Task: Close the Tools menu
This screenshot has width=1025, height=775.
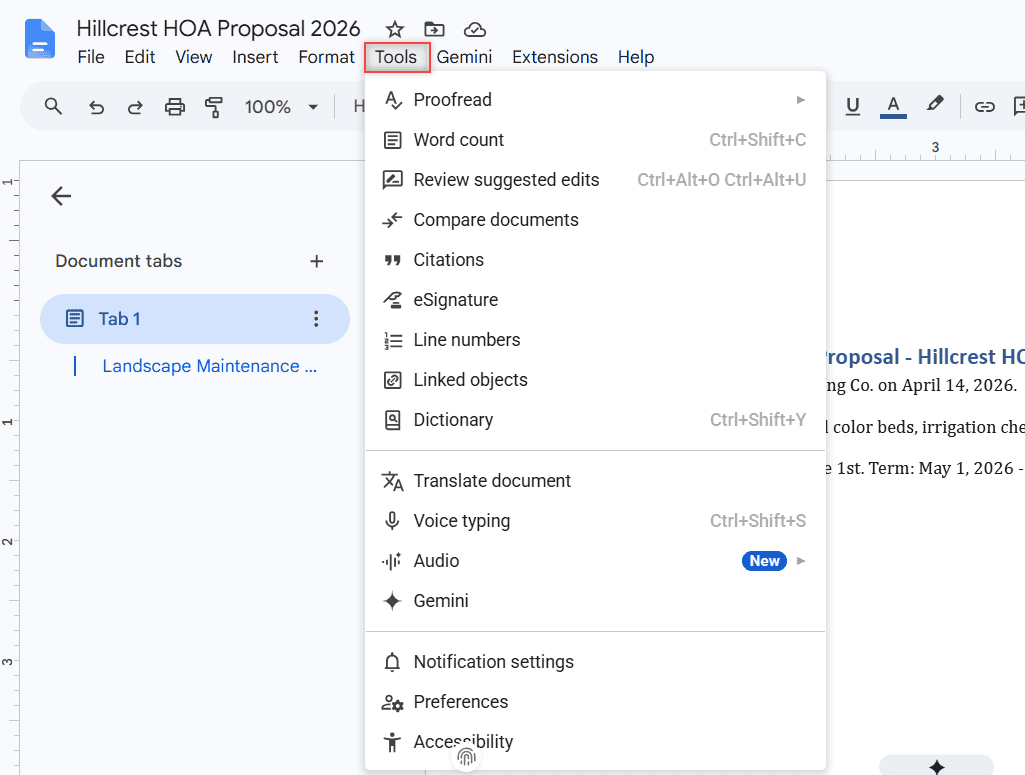Action: point(396,58)
